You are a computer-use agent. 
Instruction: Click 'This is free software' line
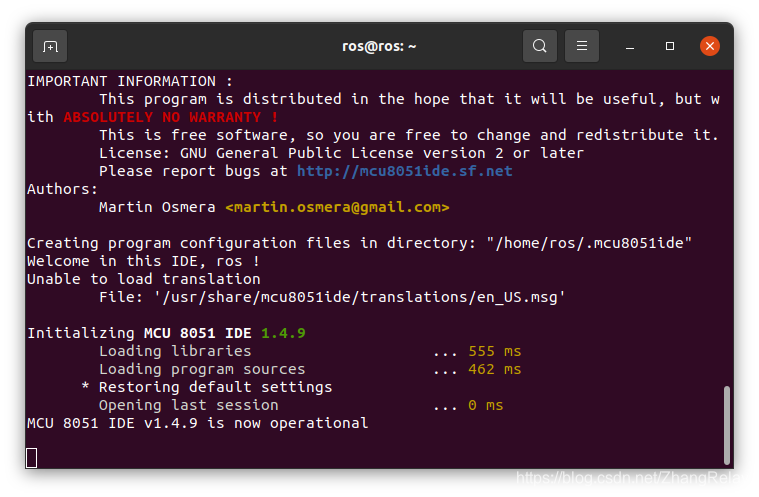click(409, 135)
